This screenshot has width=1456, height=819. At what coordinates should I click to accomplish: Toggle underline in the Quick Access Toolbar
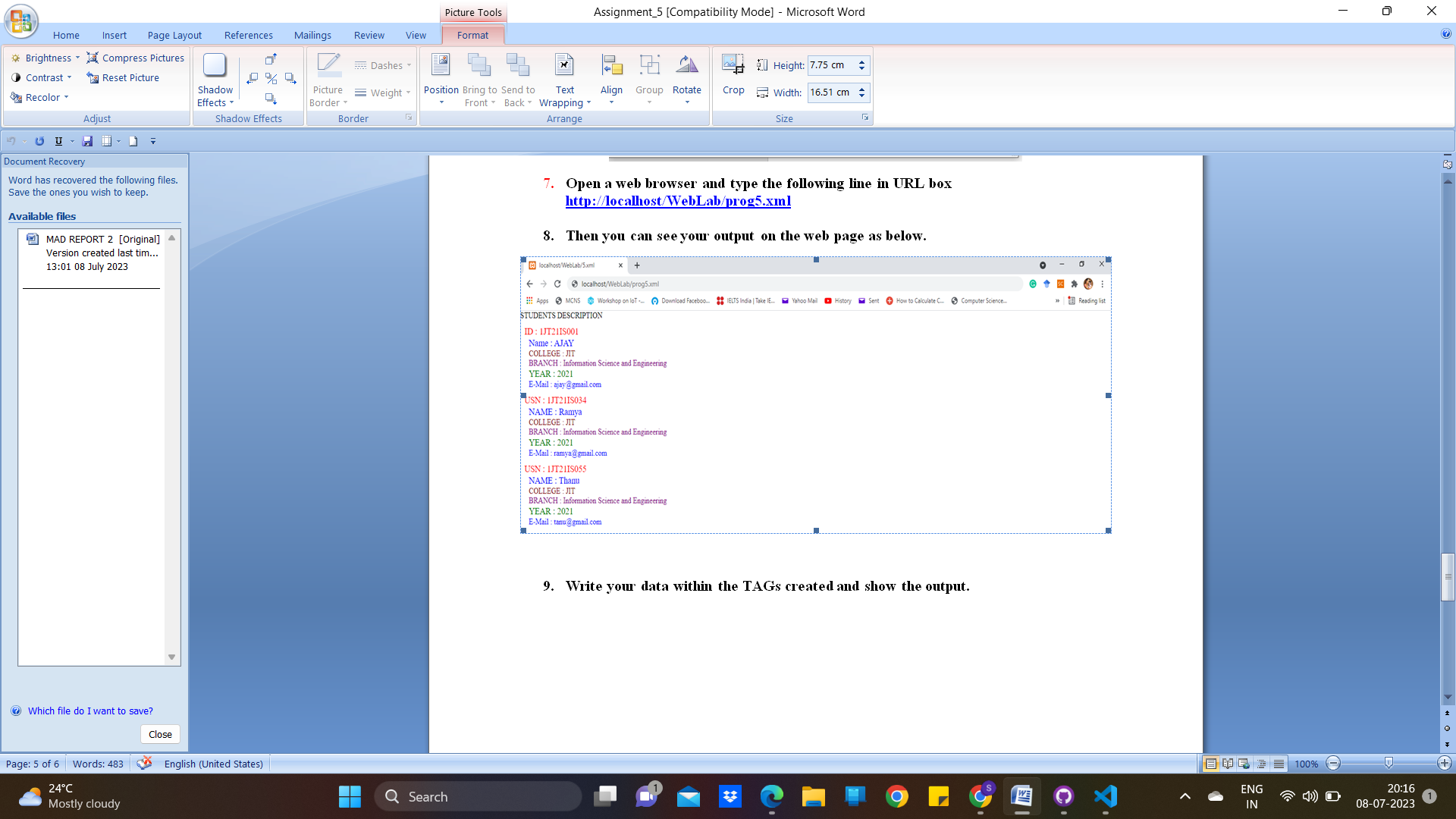pos(58,141)
